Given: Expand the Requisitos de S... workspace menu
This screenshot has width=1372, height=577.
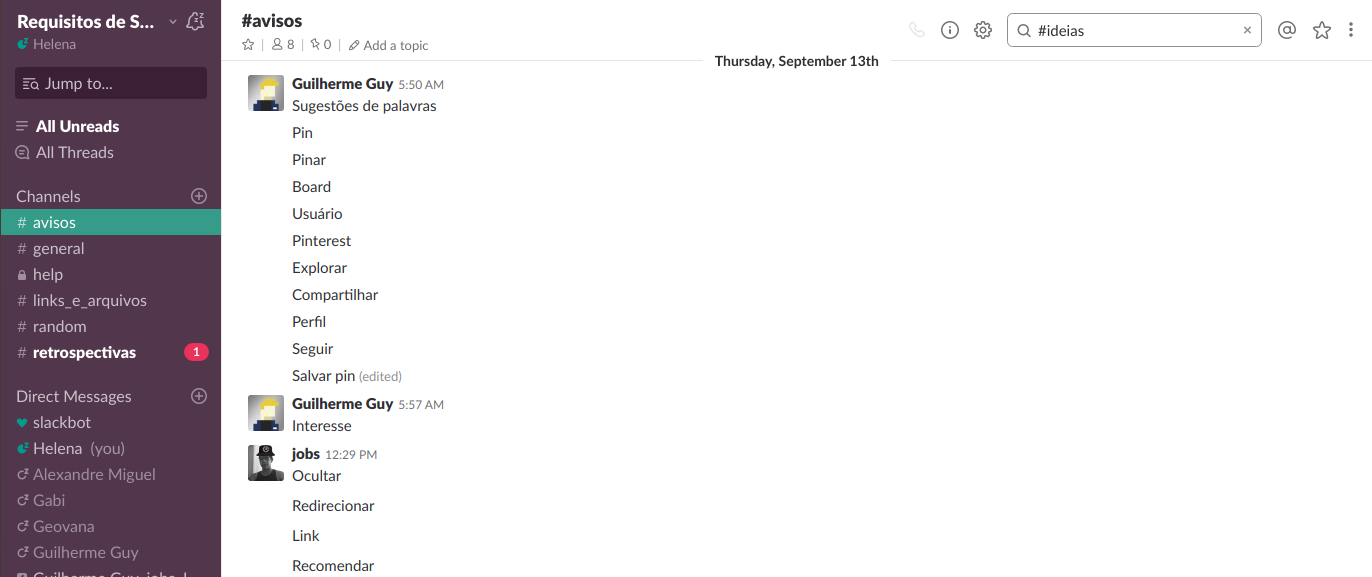Looking at the screenshot, I should 97,21.
